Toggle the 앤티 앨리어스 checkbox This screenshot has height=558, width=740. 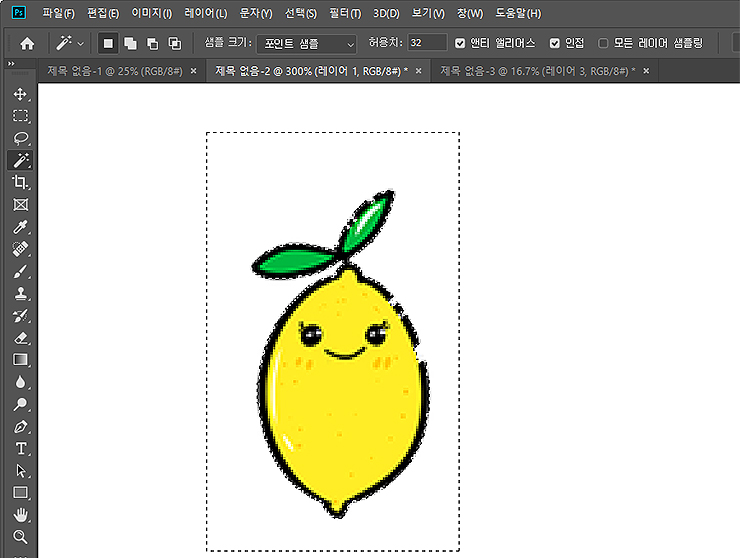tap(460, 43)
